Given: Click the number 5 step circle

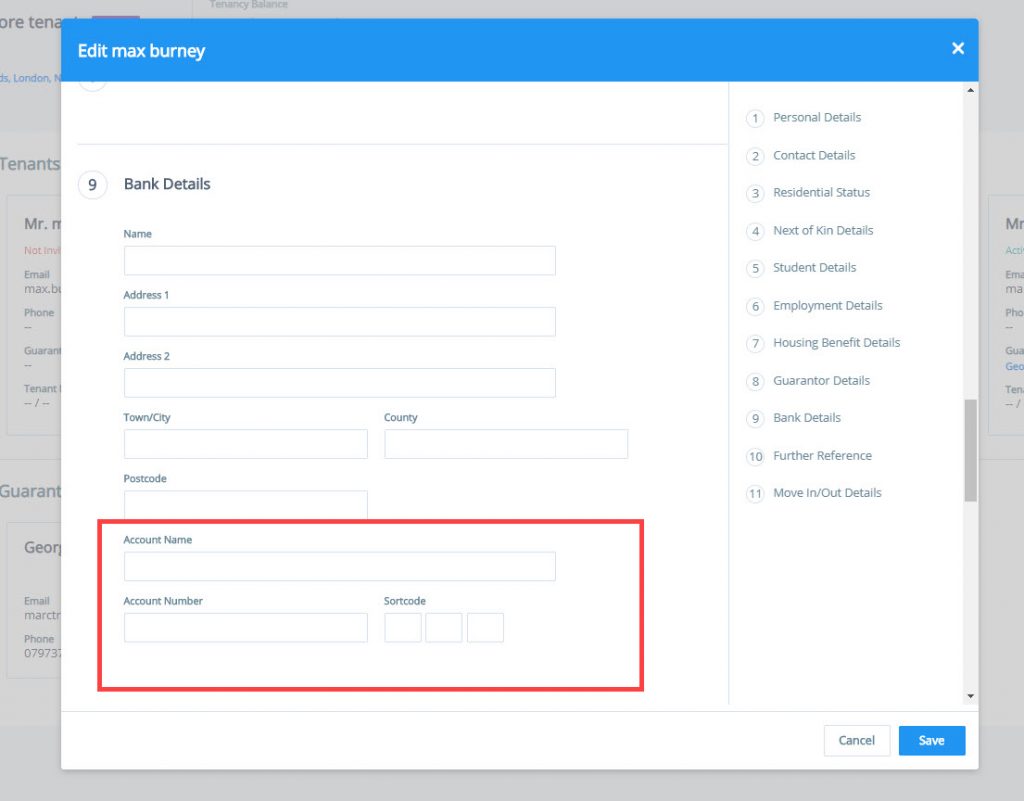Looking at the screenshot, I should [x=755, y=268].
